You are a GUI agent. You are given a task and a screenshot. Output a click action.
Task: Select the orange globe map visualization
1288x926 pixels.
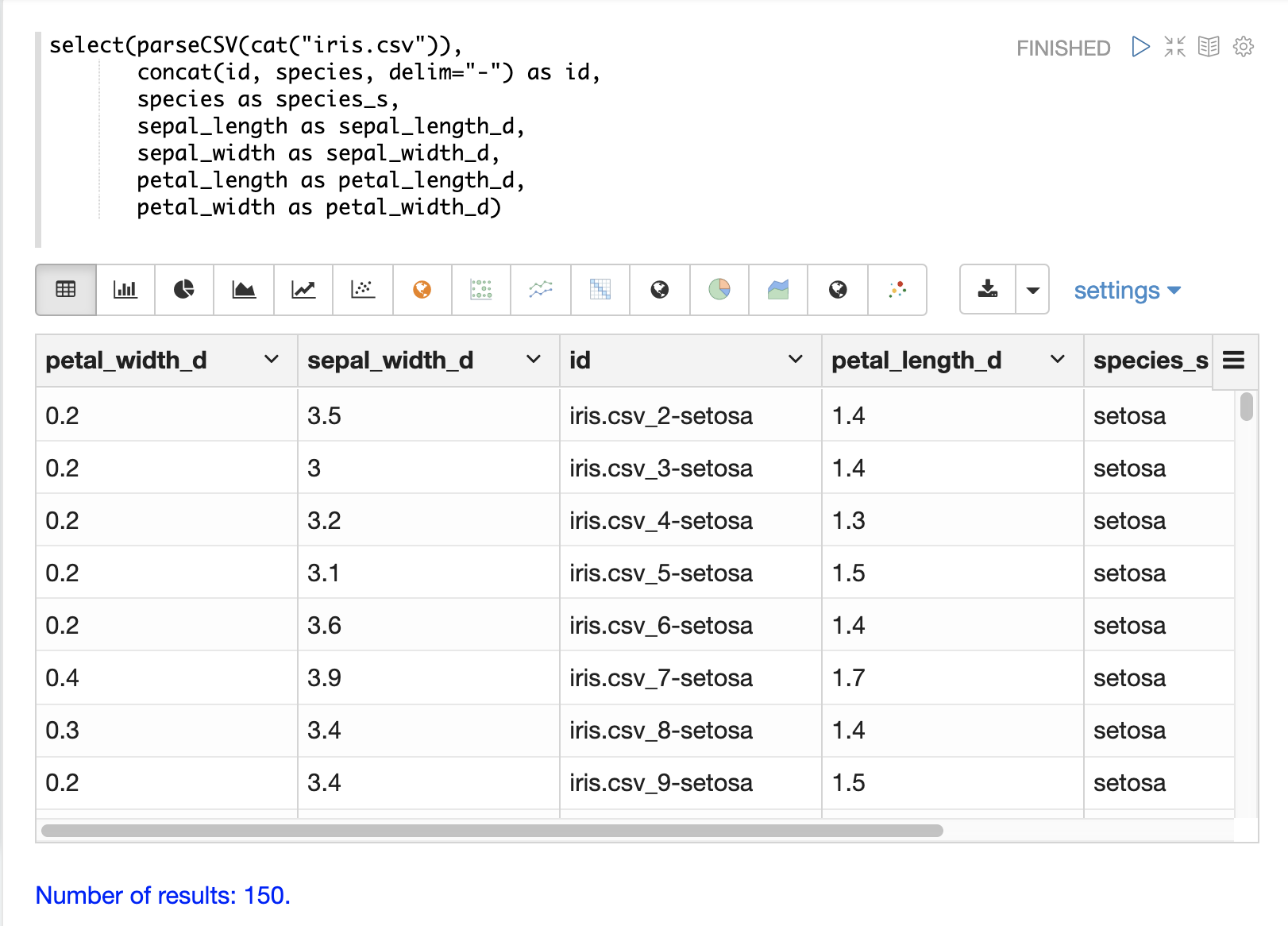tap(422, 290)
